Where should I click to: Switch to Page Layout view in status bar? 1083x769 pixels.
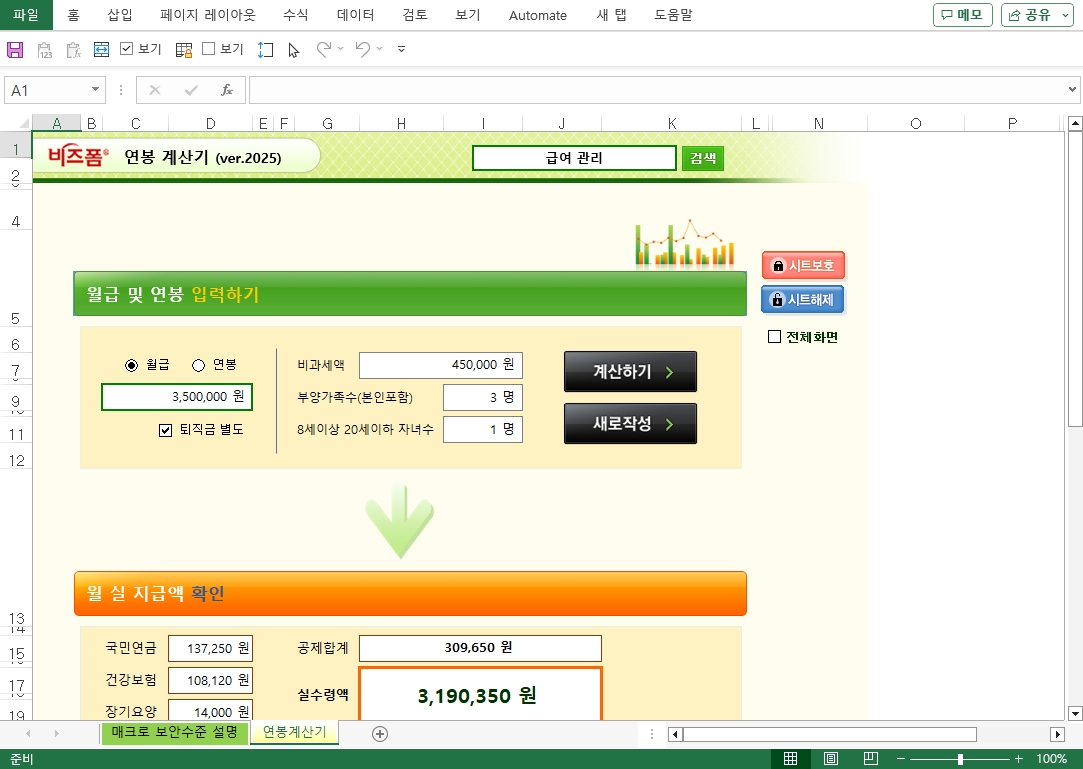tap(830, 759)
